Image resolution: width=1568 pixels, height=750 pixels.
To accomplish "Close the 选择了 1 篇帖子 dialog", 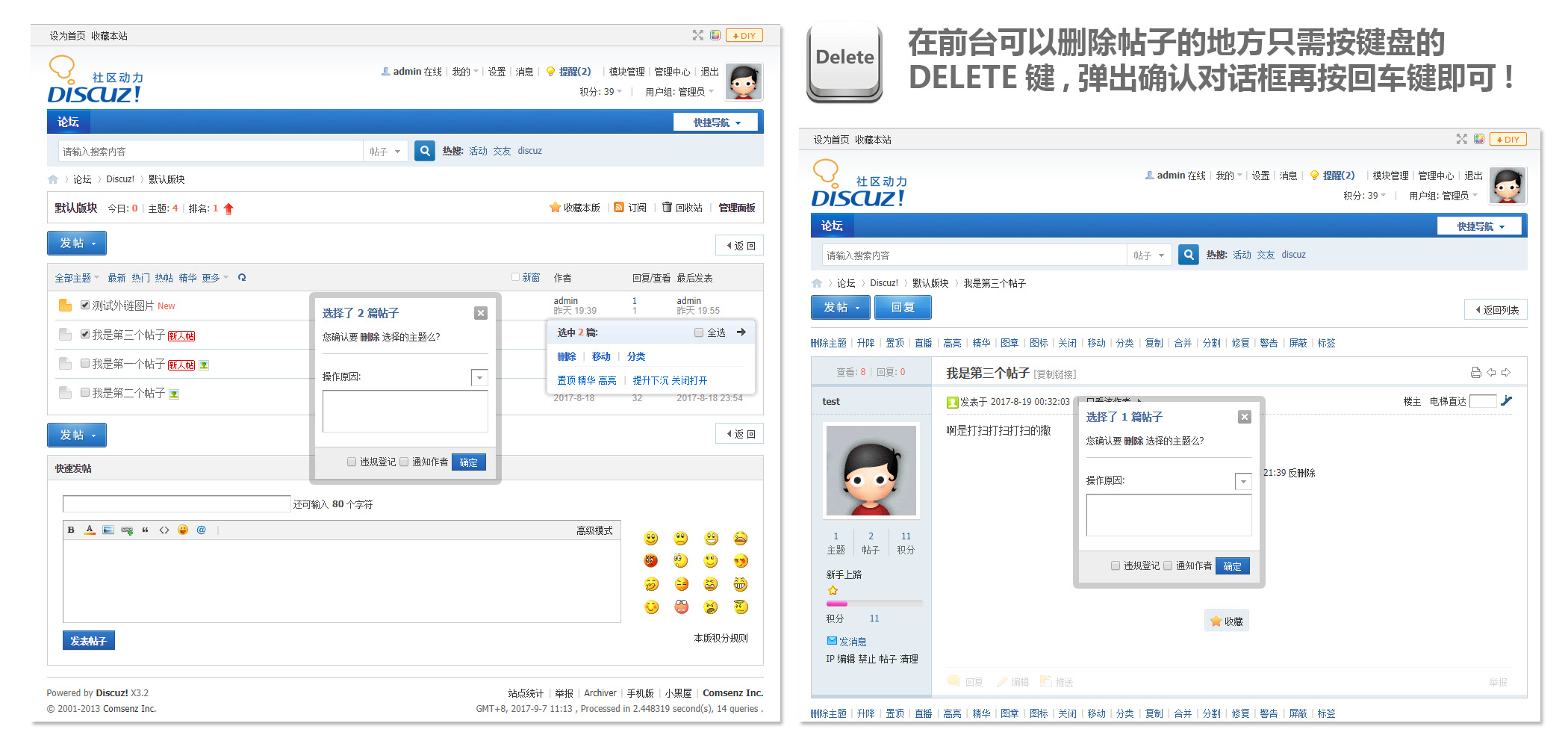I will click(x=1245, y=417).
